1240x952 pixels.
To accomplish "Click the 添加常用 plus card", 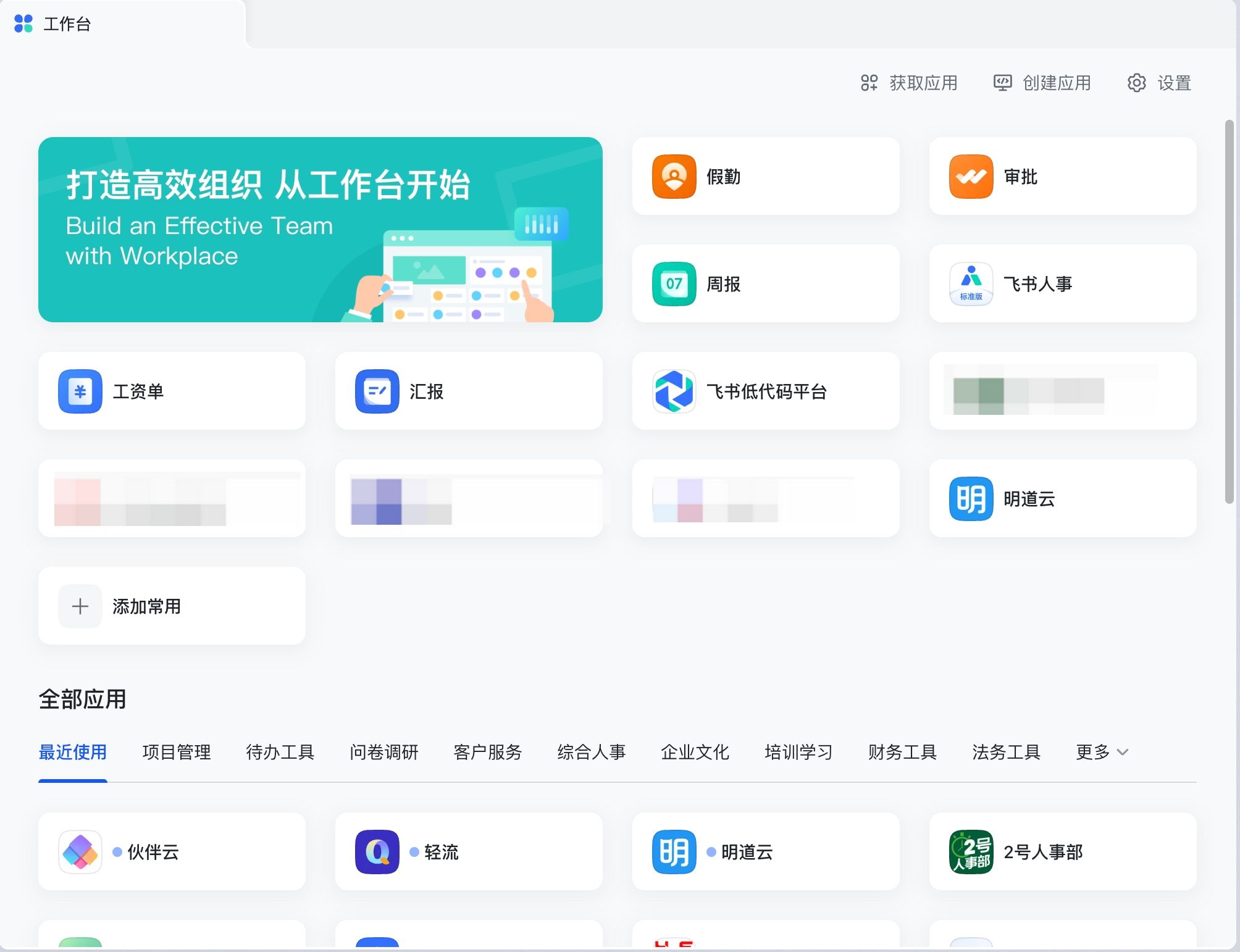I will 172,606.
